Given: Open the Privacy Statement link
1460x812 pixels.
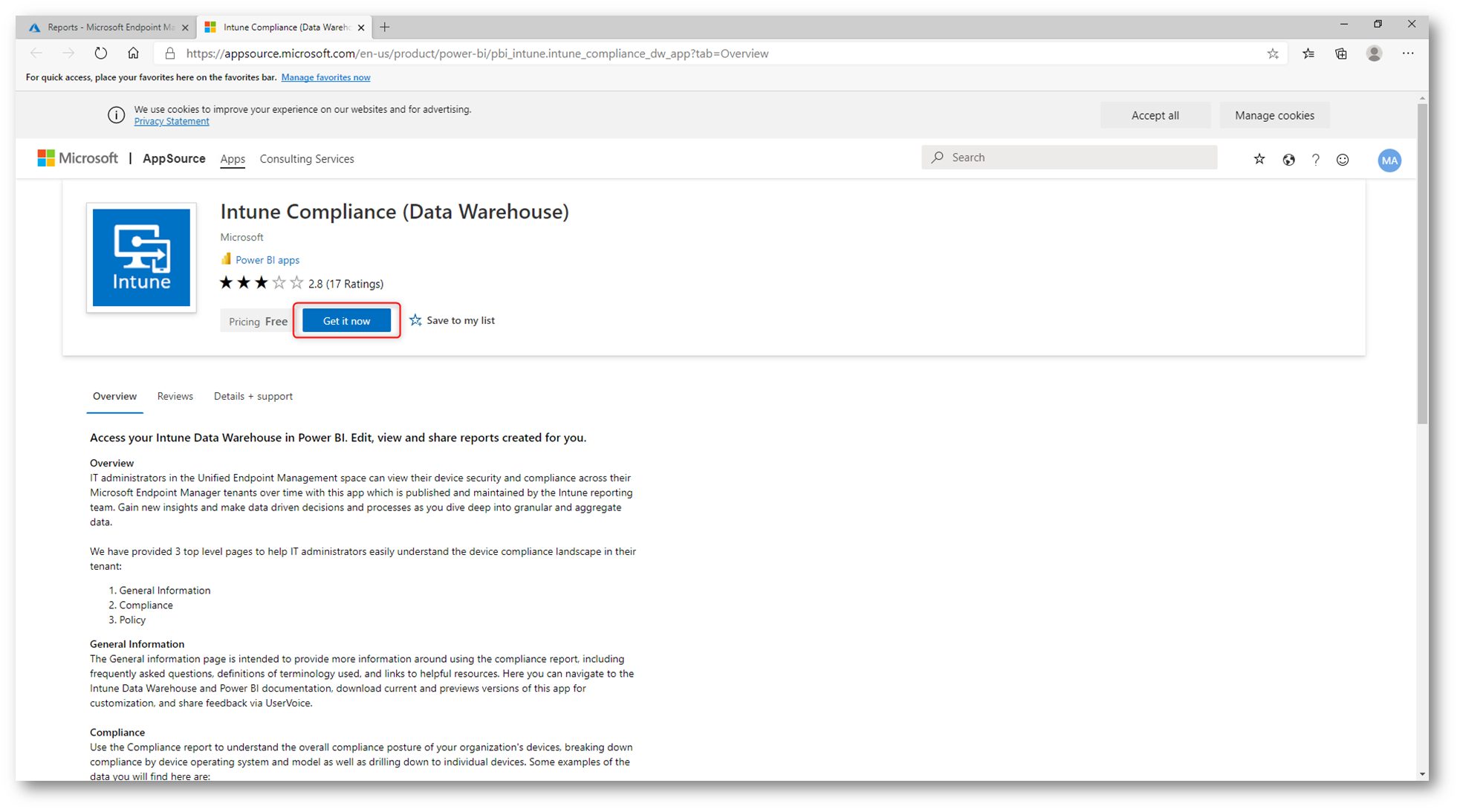Looking at the screenshot, I should (172, 122).
